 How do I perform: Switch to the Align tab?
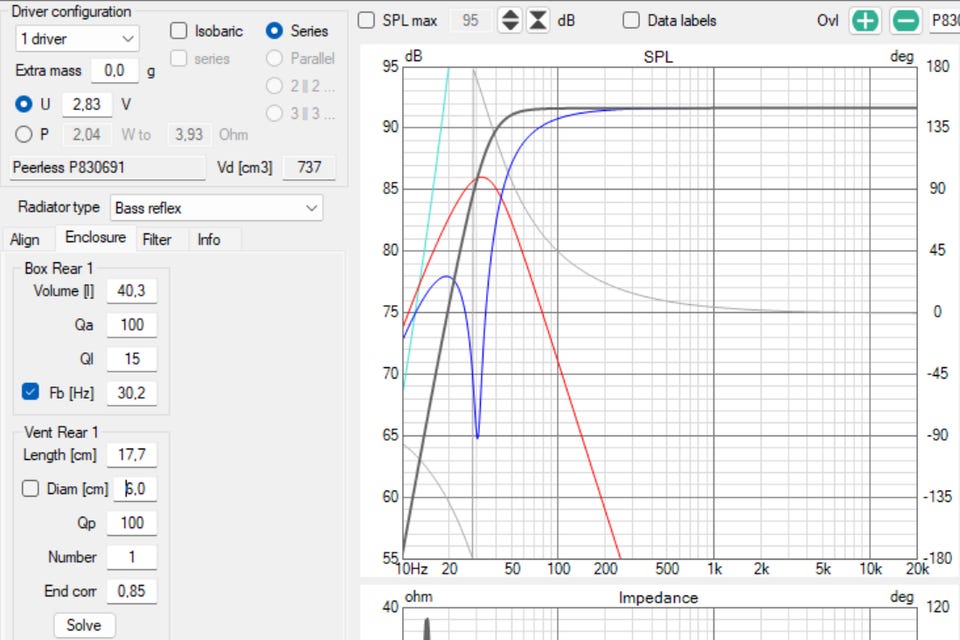25,239
